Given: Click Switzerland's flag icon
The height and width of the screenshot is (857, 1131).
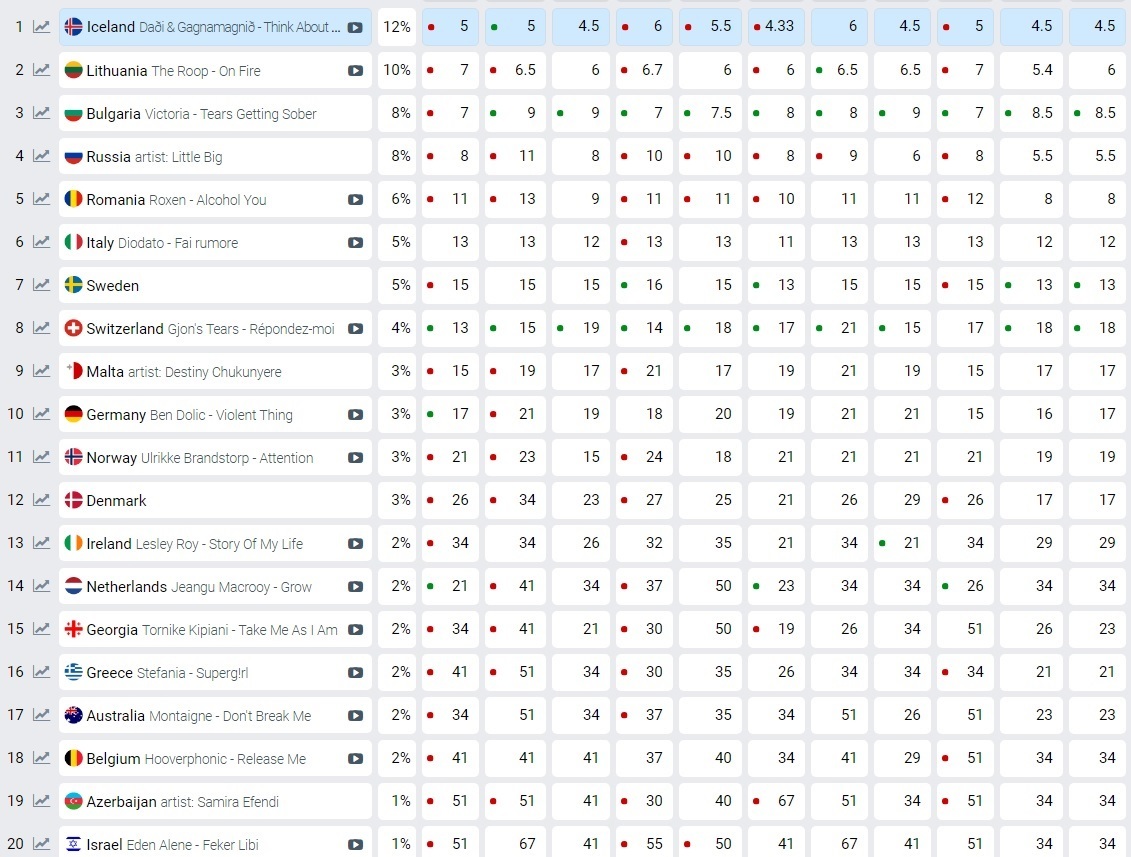Looking at the screenshot, I should tap(73, 329).
